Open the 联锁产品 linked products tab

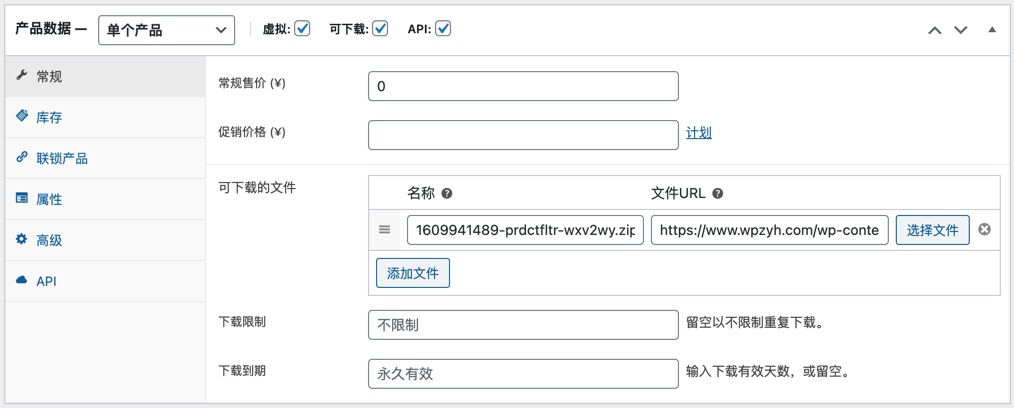(105, 158)
